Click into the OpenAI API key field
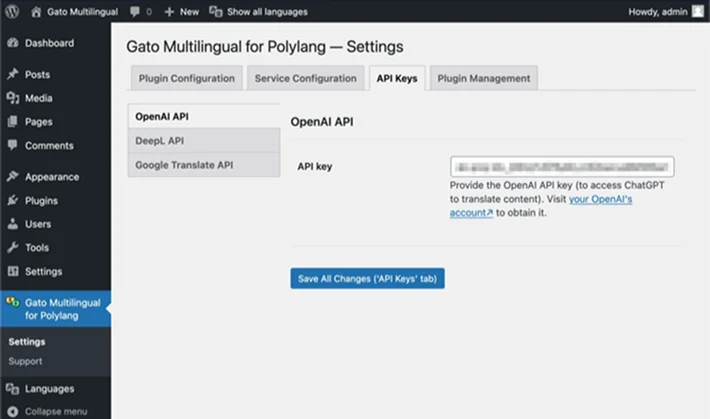 pos(562,167)
